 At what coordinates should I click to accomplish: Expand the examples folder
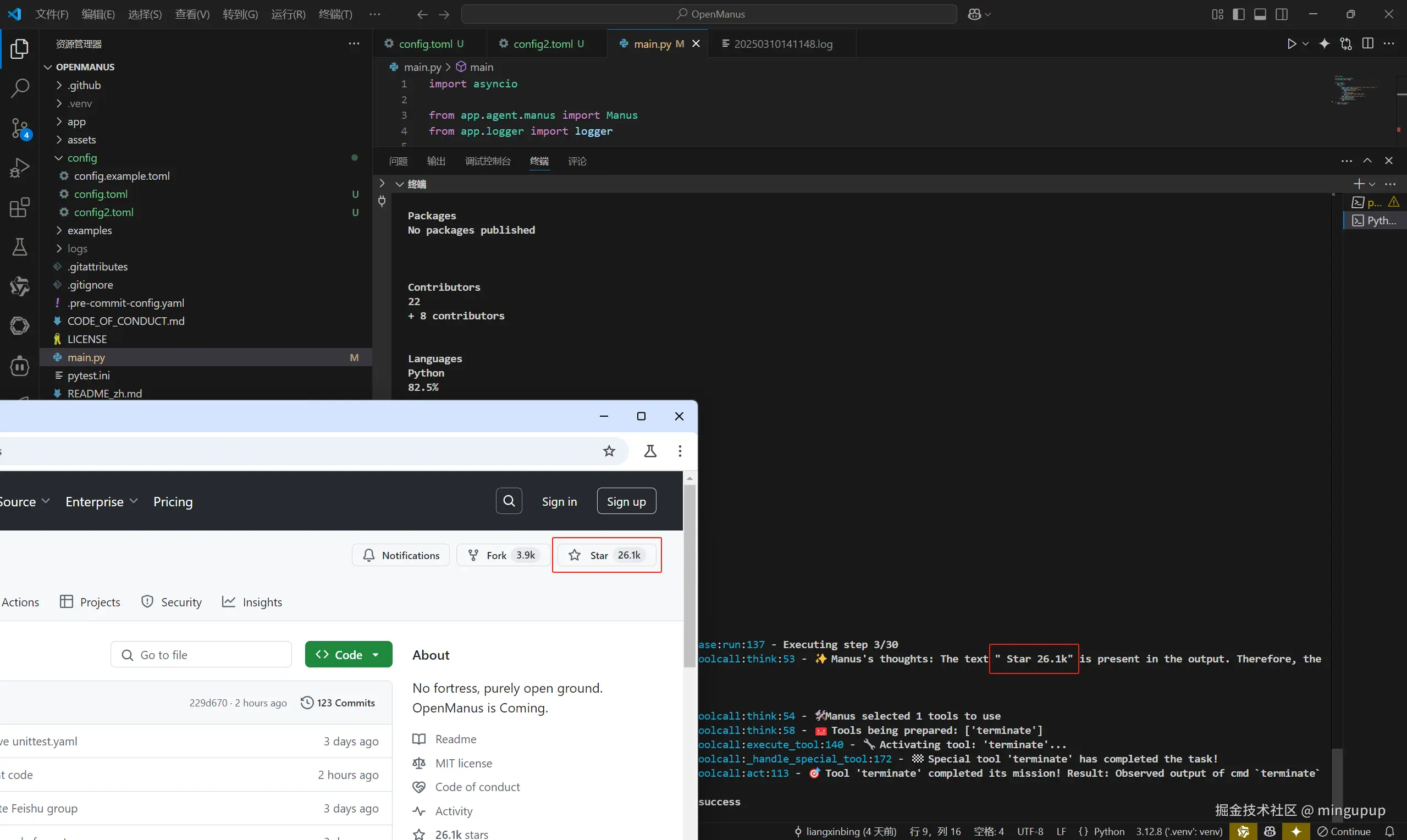point(89,230)
